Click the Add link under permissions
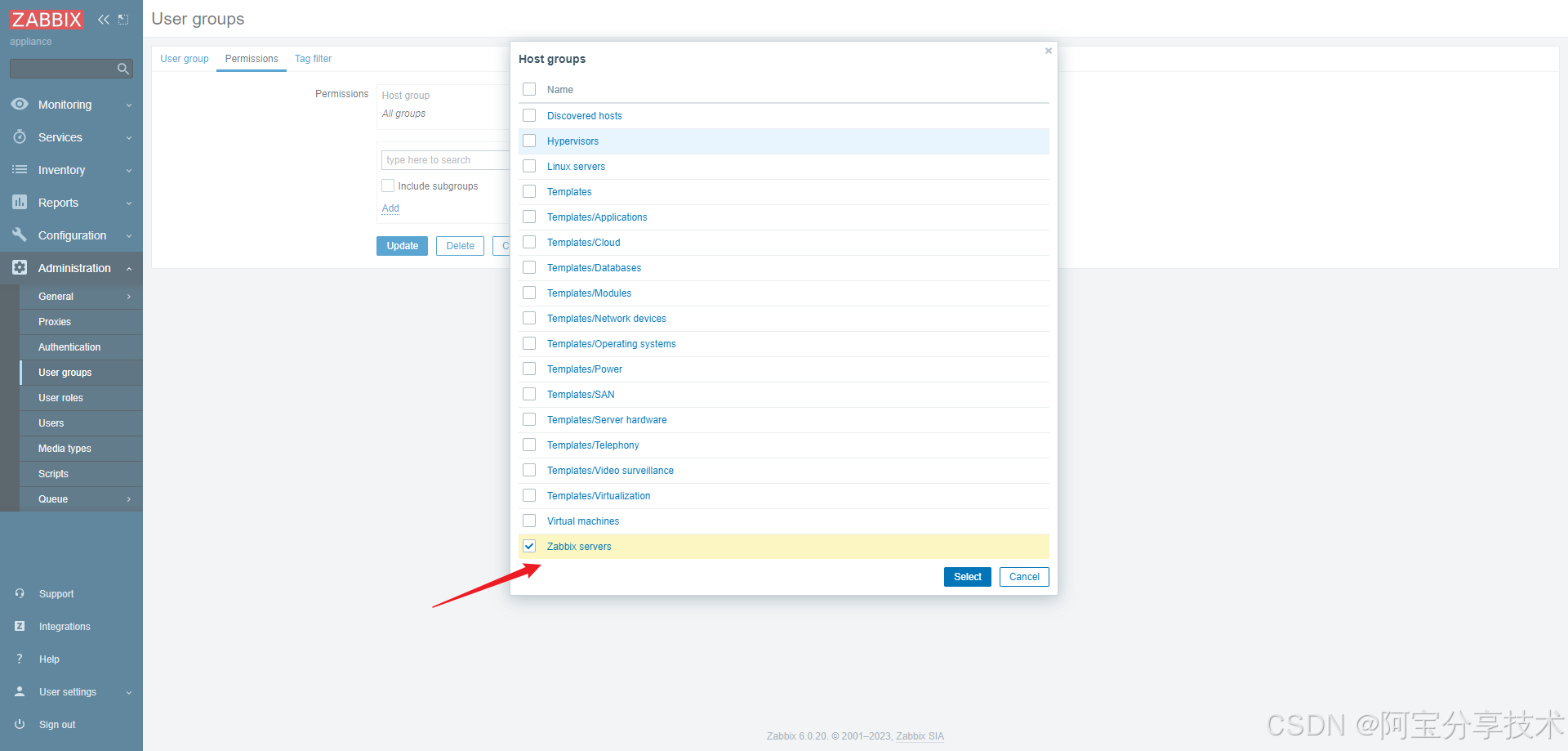This screenshot has height=751, width=1568. (x=390, y=208)
